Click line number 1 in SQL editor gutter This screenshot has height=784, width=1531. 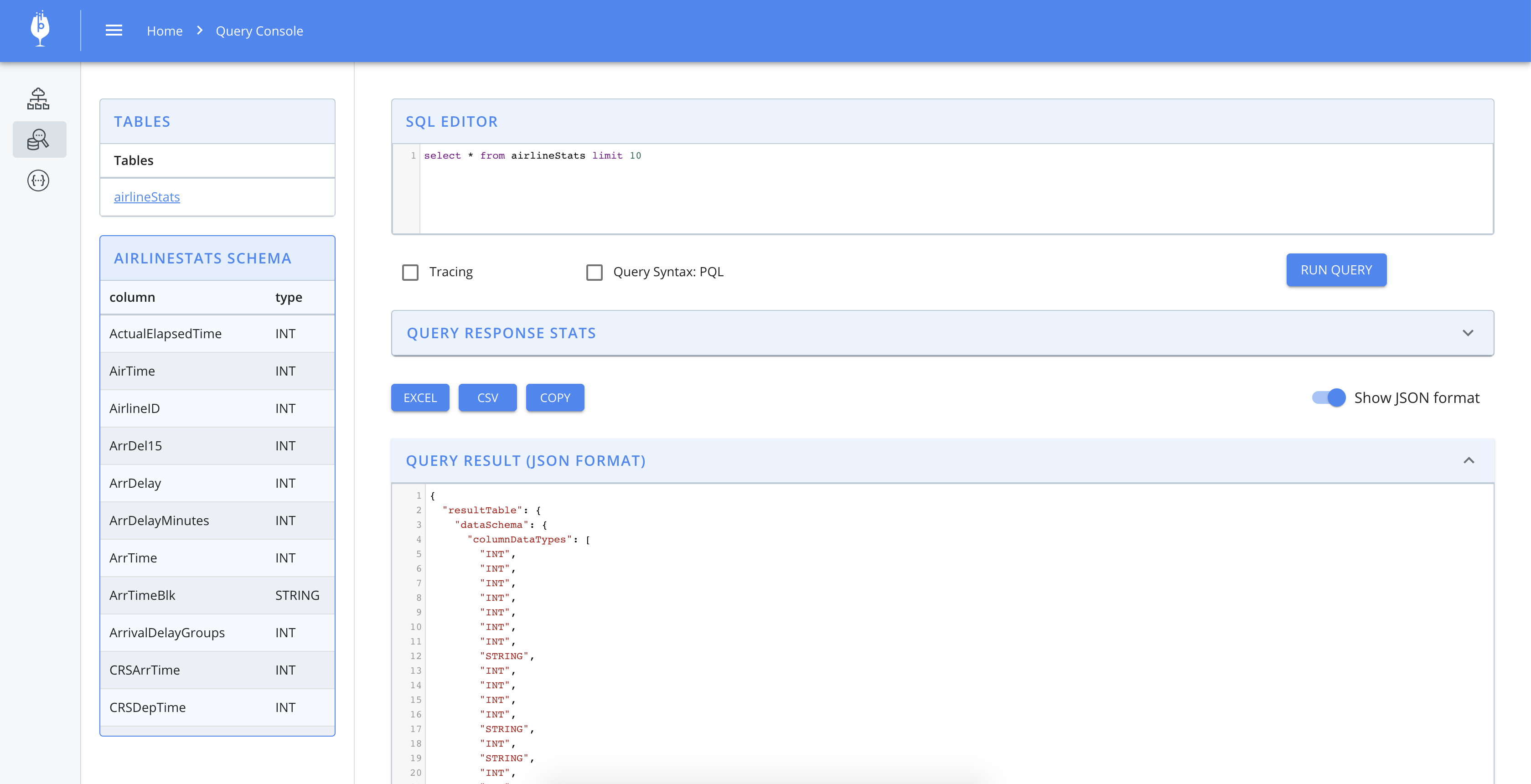coord(413,156)
